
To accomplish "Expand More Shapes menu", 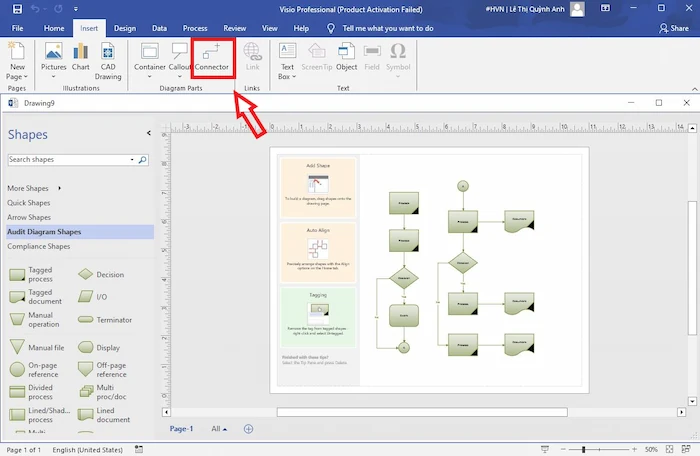I will coord(34,188).
